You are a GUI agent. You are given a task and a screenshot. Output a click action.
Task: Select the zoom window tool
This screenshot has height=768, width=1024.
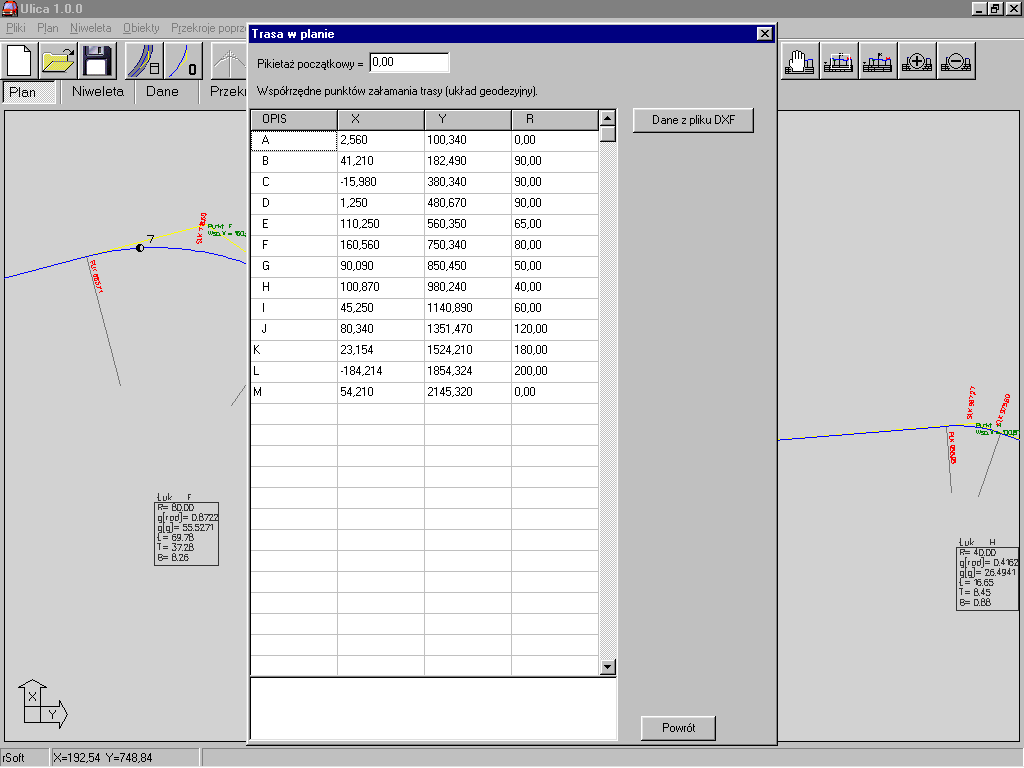coord(838,62)
